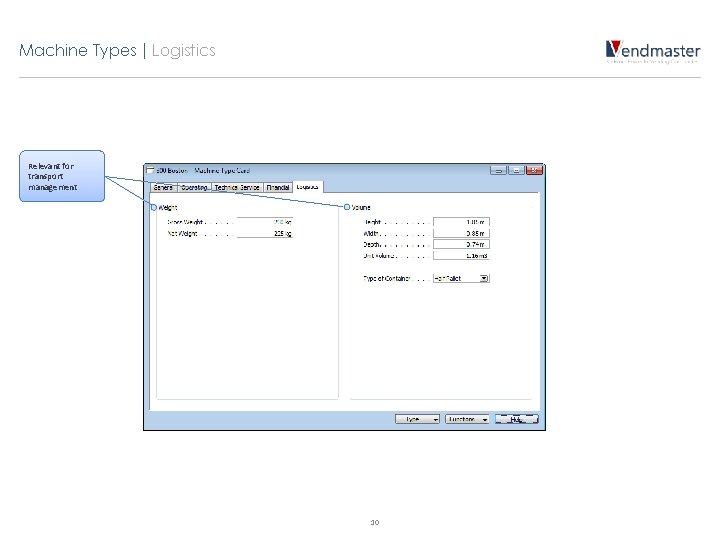Screen dimensions: 720x540
Task: Click the Net Weight label
Action: (x=182, y=233)
